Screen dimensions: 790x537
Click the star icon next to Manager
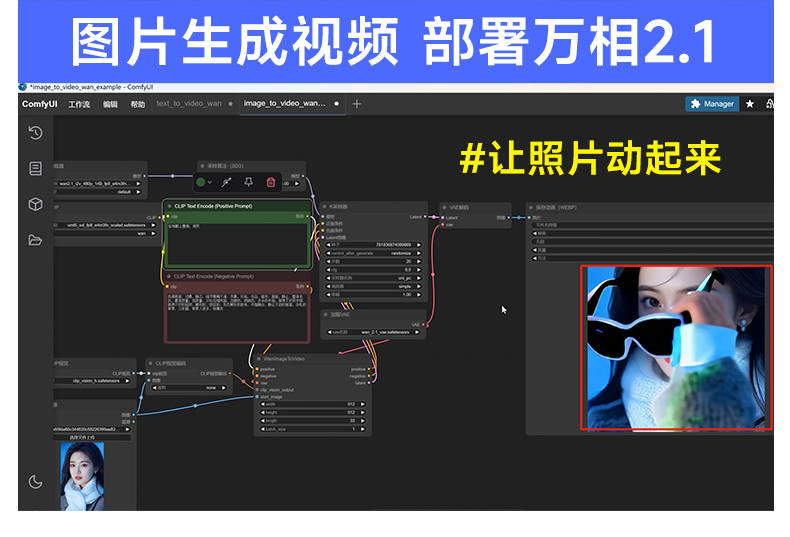click(750, 104)
